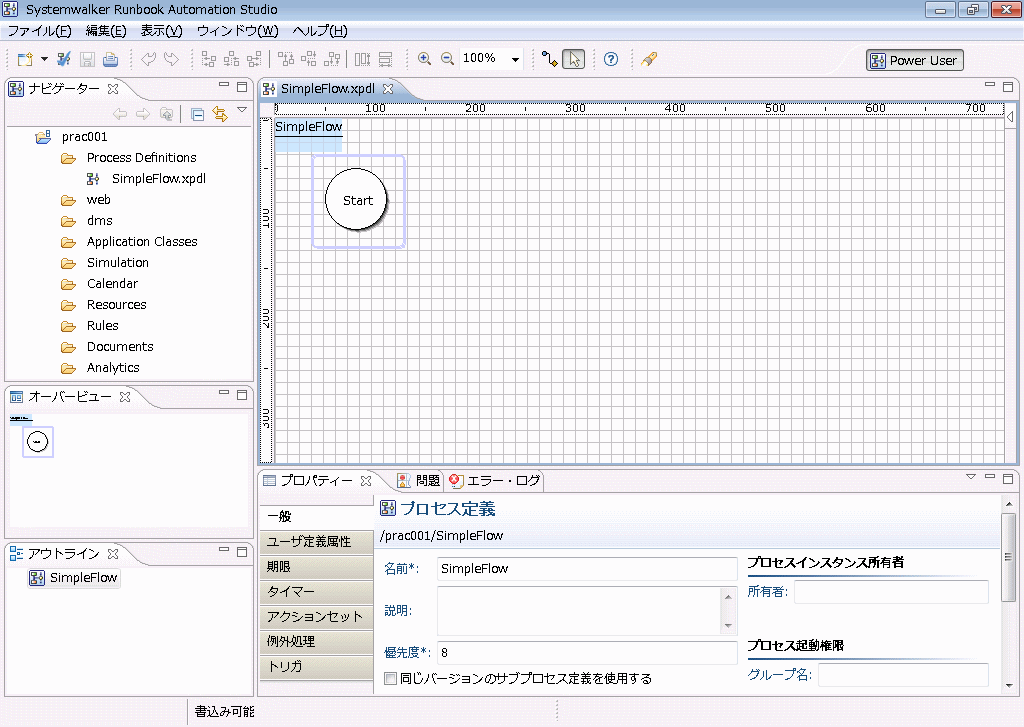Select SimpleFlow.xpdl in Navigator tree
Screen dimensions: 1024x727
(159, 178)
